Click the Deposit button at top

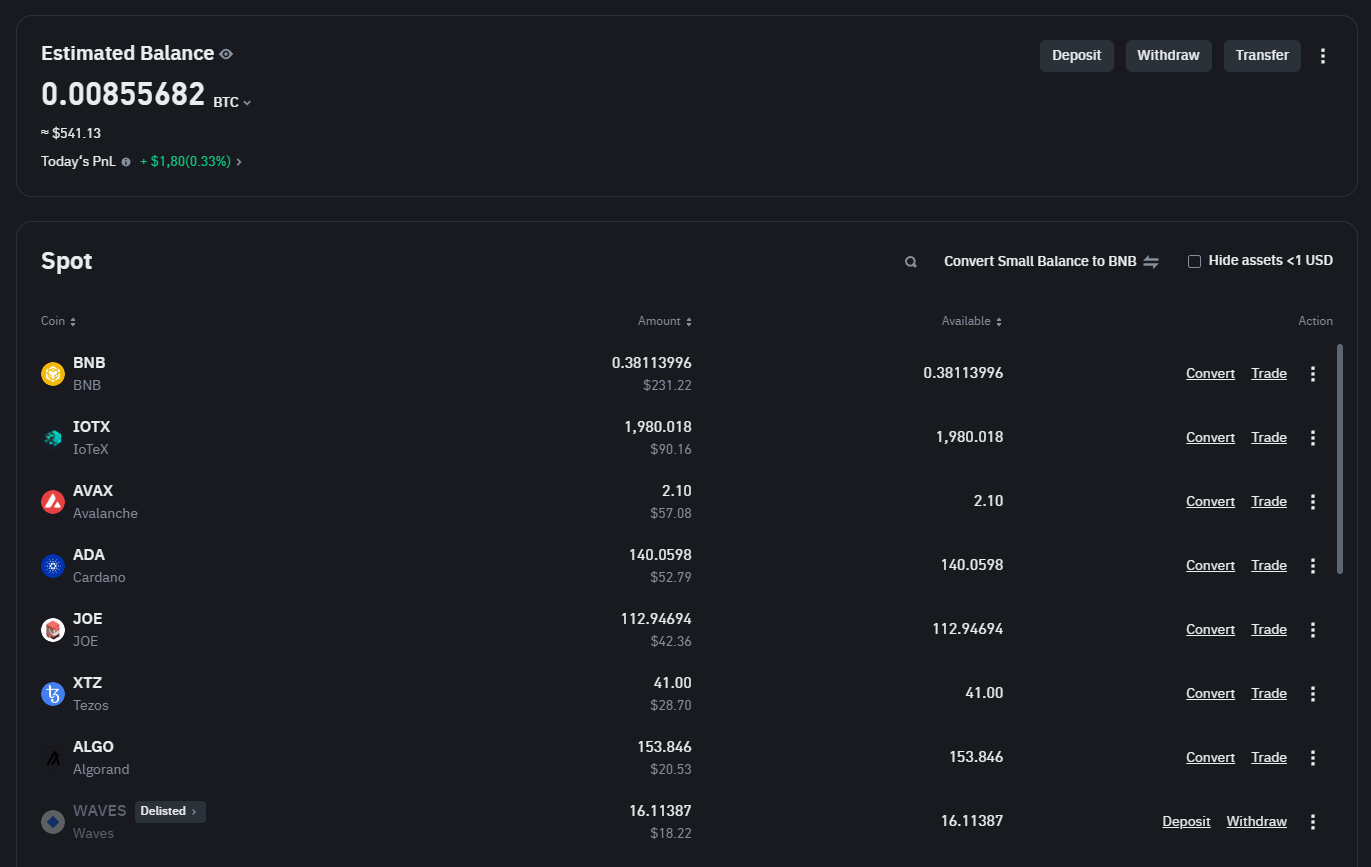[1076, 56]
